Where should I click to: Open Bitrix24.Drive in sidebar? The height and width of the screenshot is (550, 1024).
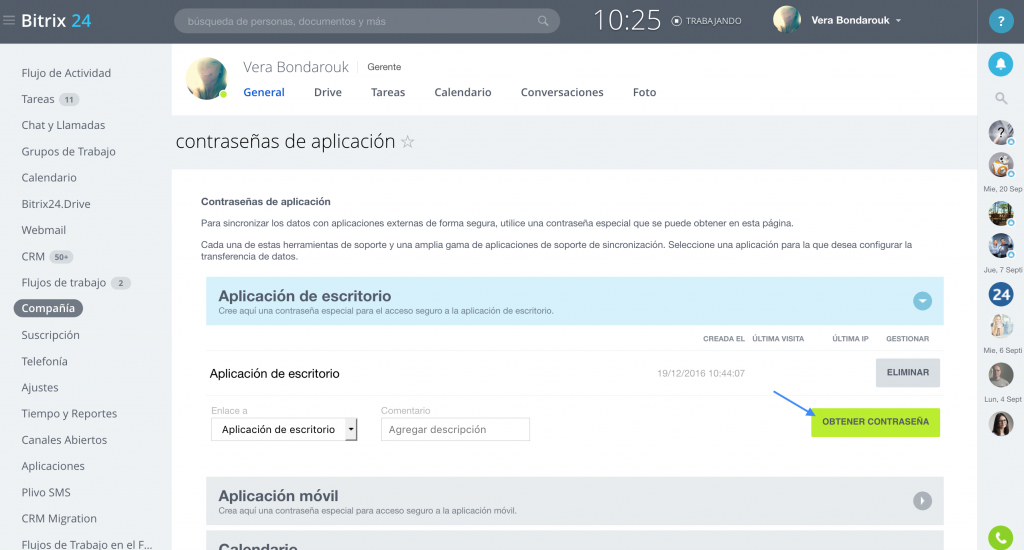tap(56, 204)
